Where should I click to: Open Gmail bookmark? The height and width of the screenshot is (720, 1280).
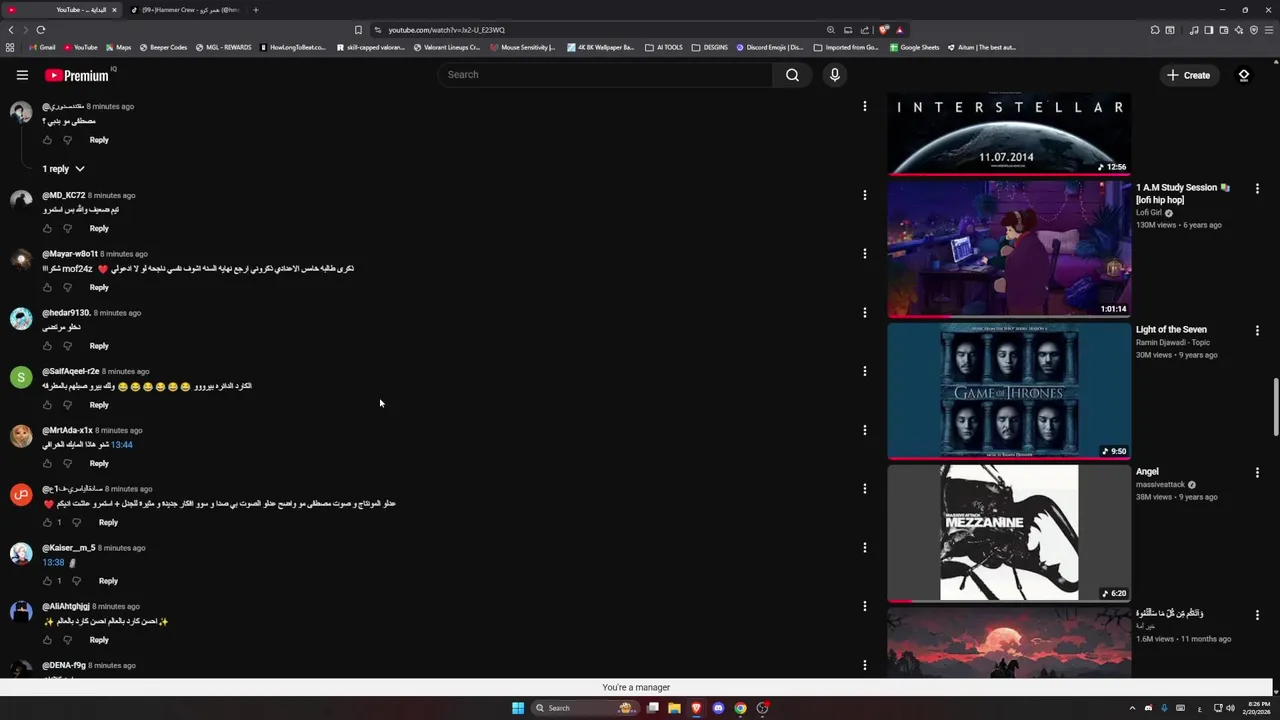[x=41, y=47]
